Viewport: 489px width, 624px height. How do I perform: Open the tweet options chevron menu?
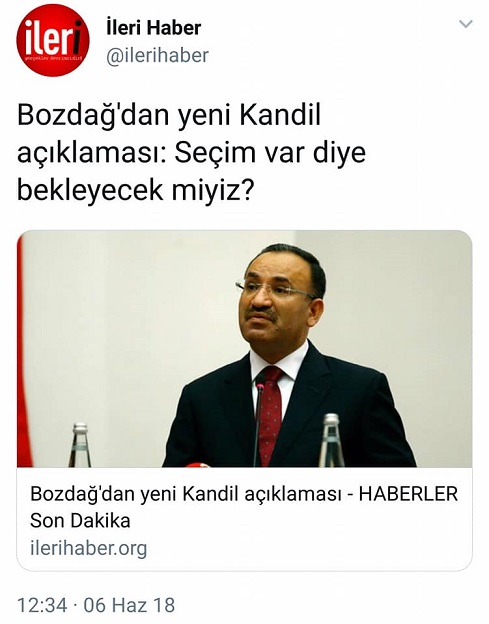point(466,24)
